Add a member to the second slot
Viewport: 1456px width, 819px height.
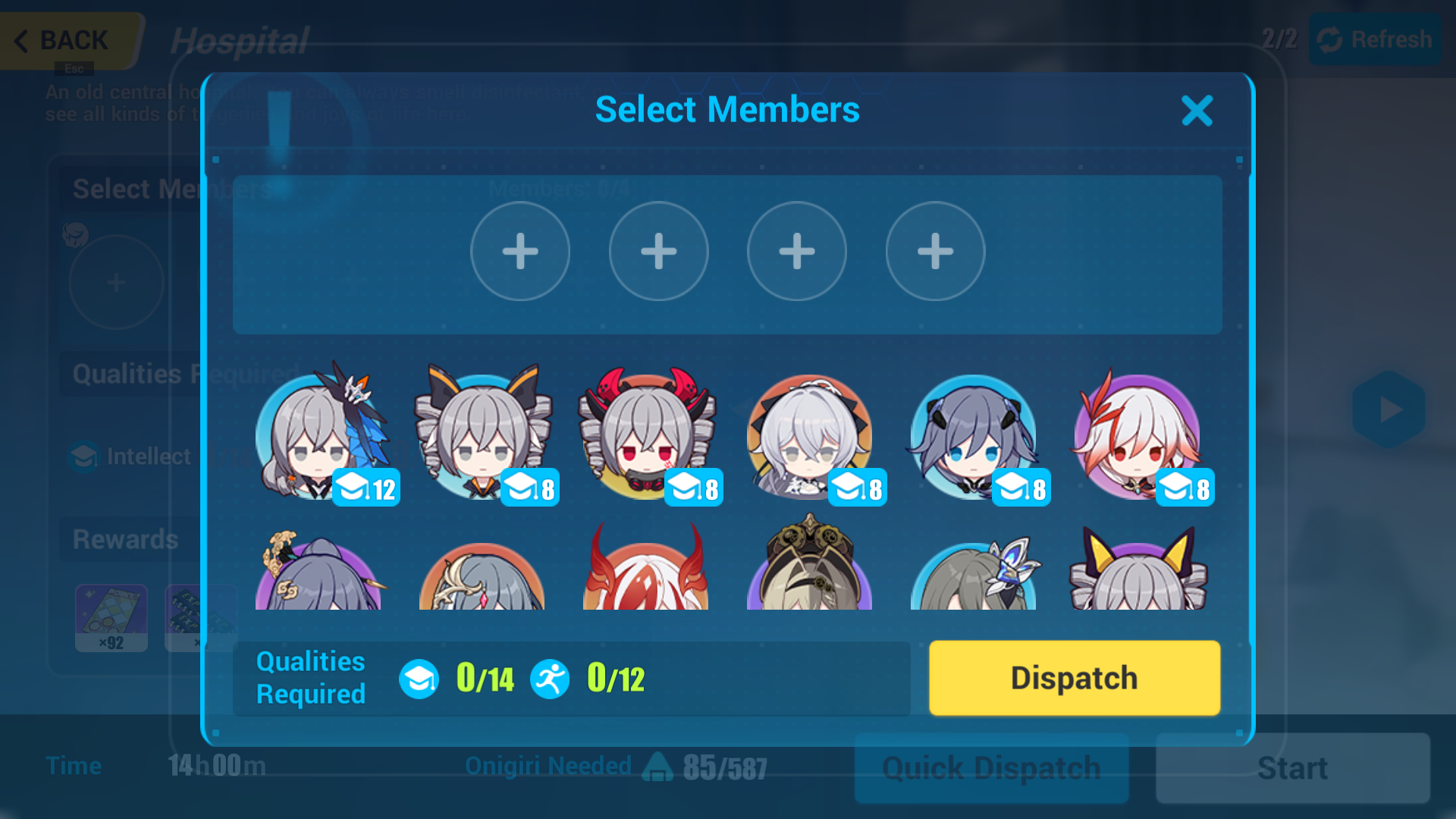(x=658, y=251)
